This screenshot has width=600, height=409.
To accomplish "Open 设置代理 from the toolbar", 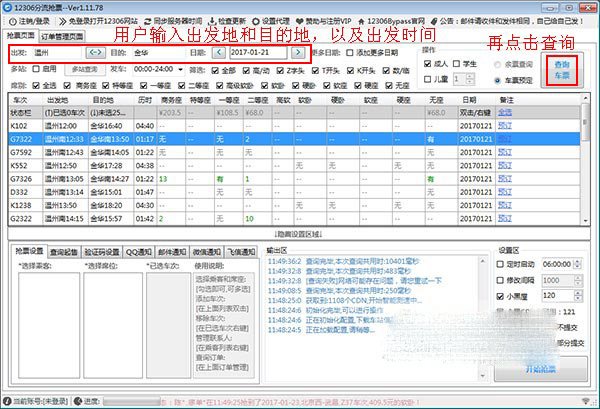I will (295, 20).
